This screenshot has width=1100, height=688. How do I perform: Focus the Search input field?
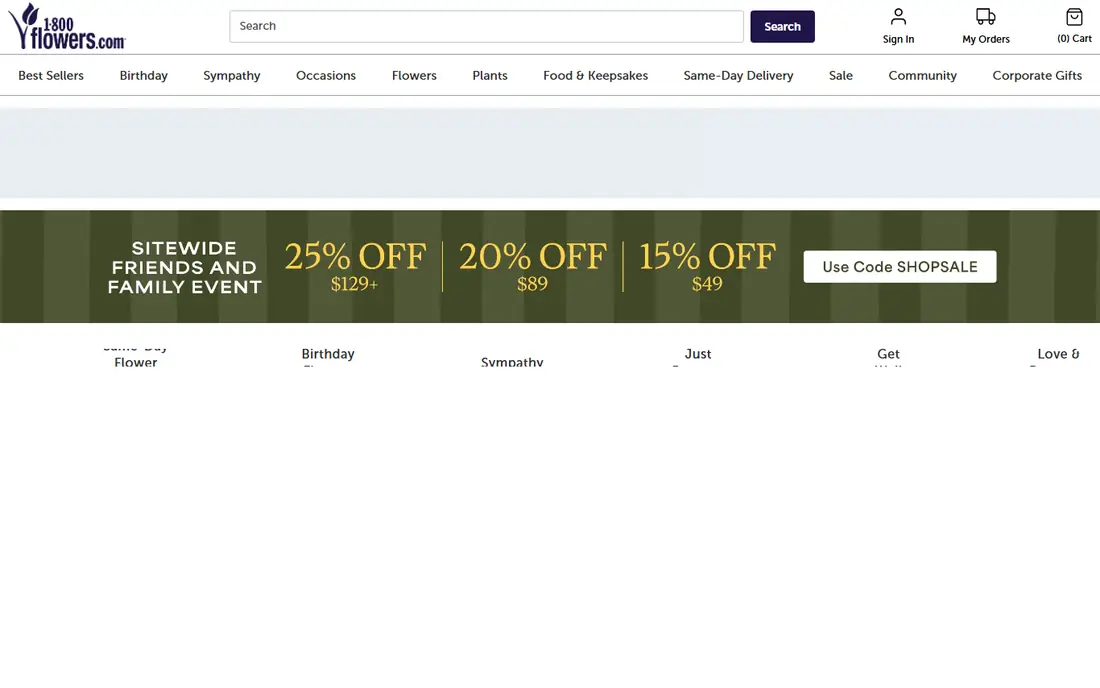coord(486,27)
